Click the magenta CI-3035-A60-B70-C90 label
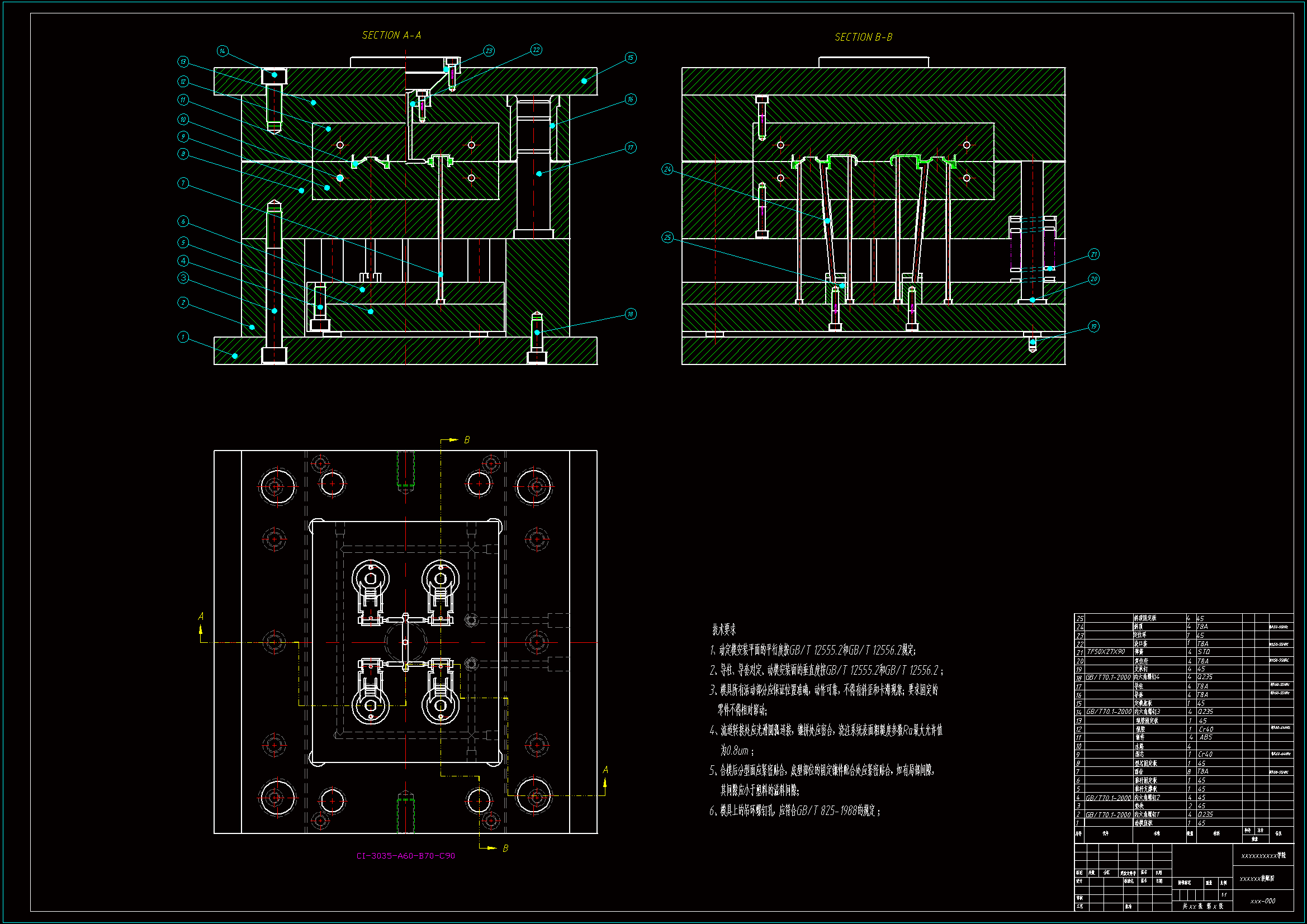Image resolution: width=1307 pixels, height=924 pixels. pos(405,855)
